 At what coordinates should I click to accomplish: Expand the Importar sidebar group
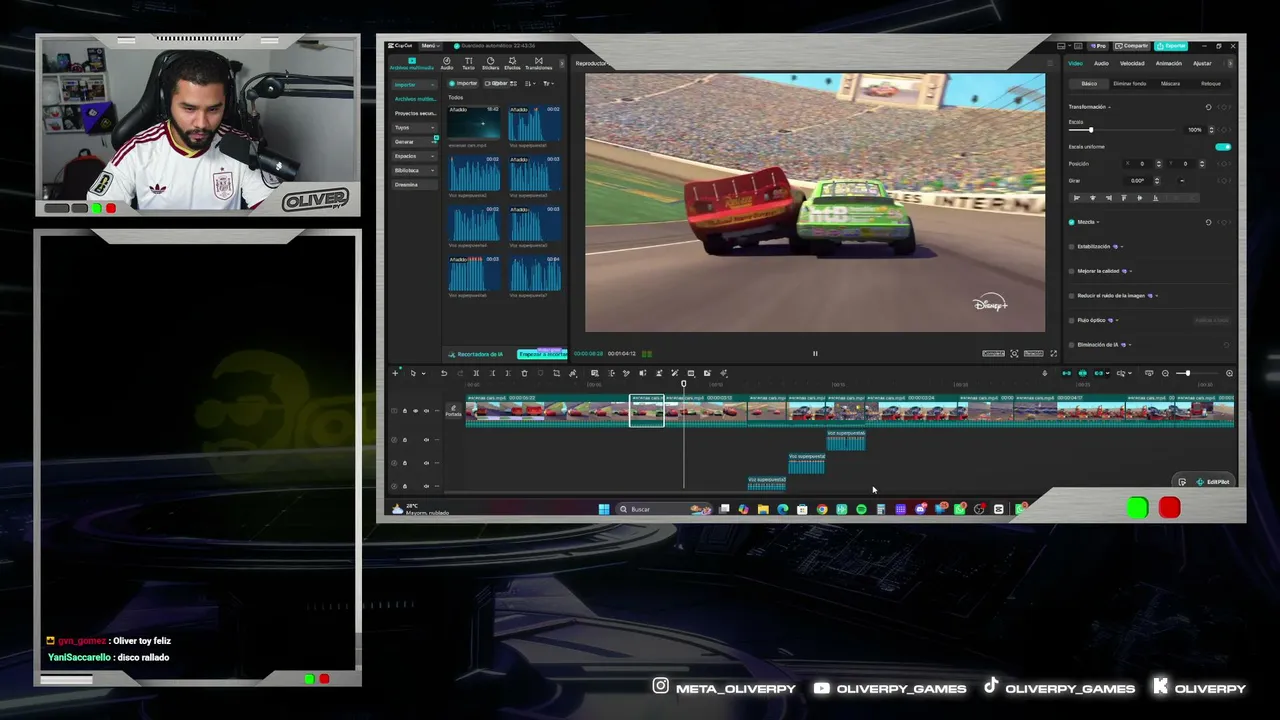(415, 85)
